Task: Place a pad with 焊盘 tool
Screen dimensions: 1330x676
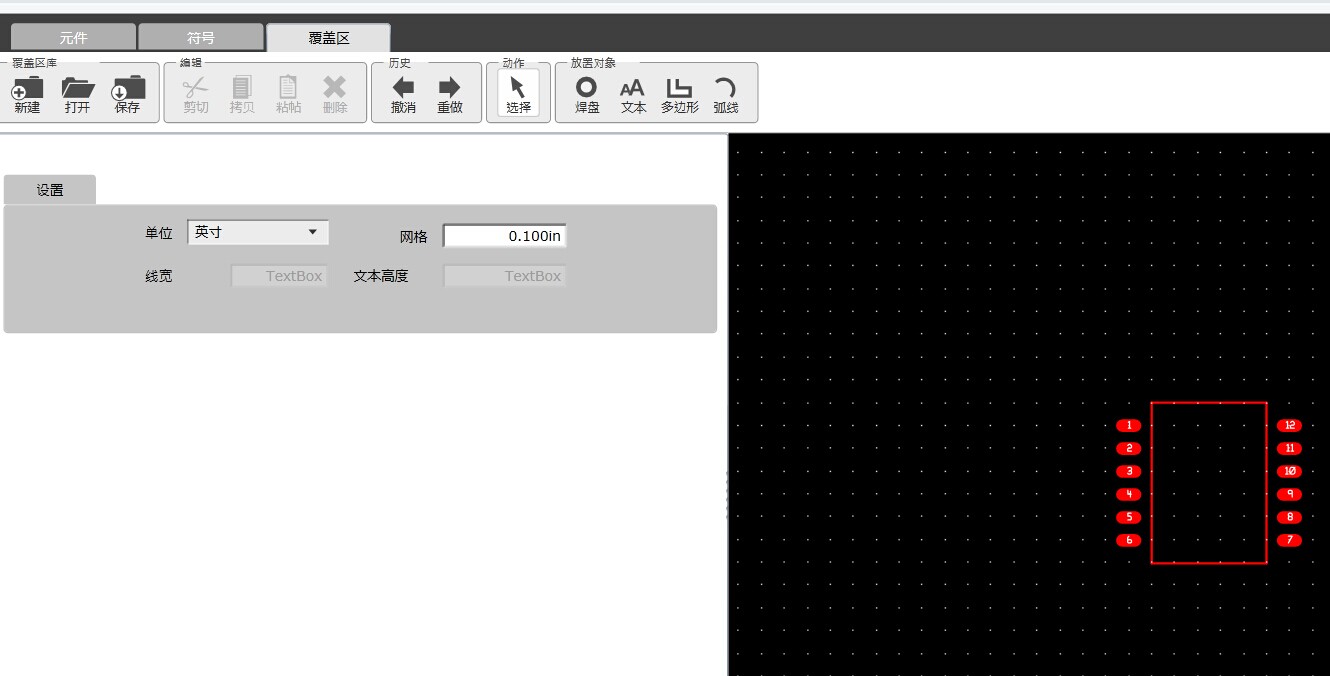Action: tap(587, 95)
